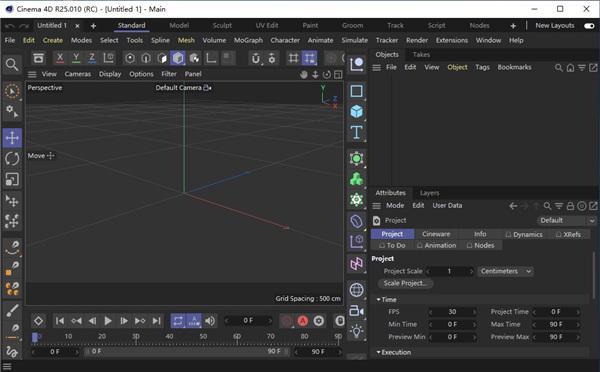The height and width of the screenshot is (372, 600).
Task: Switch to the Takes tab
Action: click(421, 55)
